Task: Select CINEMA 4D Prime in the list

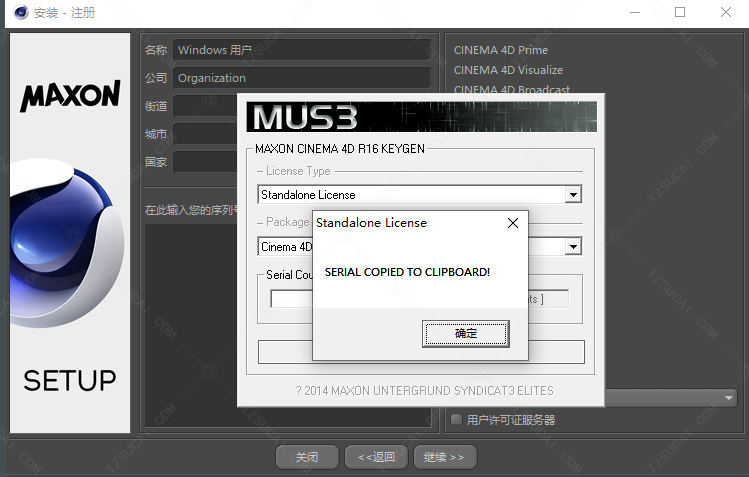Action: coord(501,50)
